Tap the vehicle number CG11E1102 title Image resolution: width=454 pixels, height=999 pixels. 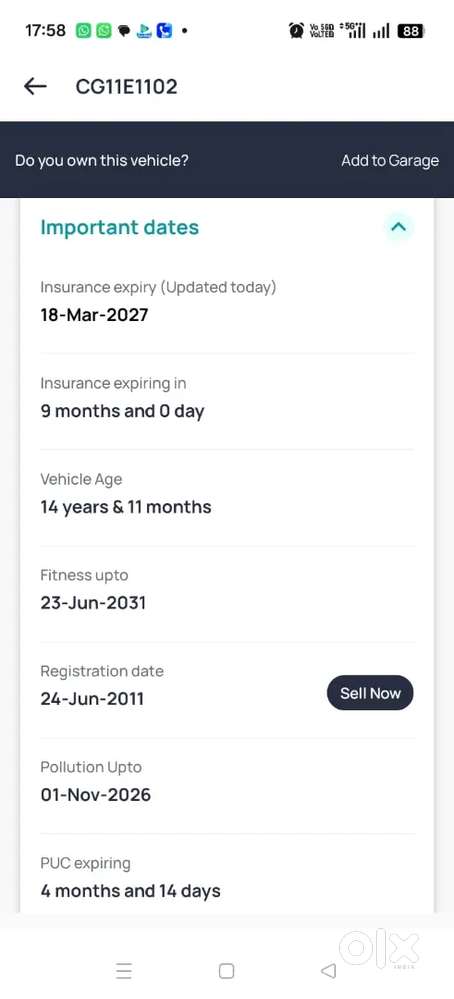coord(127,87)
